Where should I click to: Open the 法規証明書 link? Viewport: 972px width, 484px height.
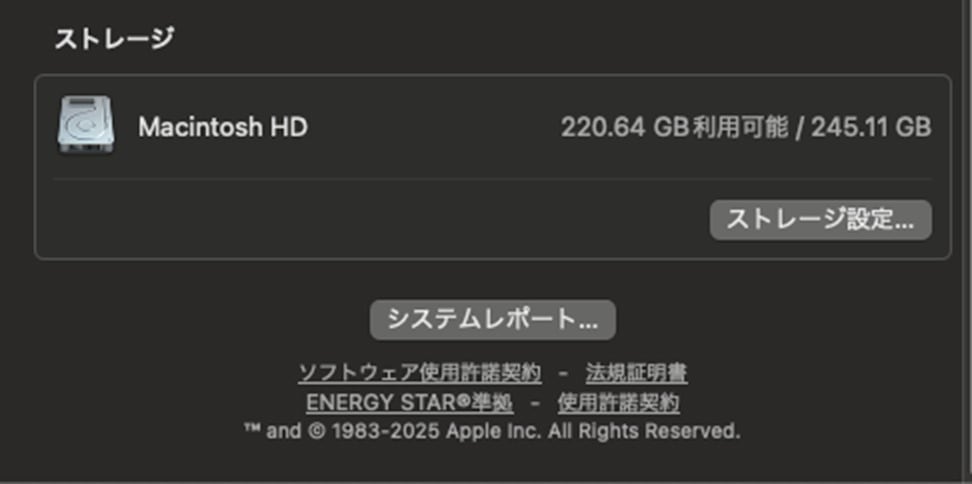coord(636,374)
